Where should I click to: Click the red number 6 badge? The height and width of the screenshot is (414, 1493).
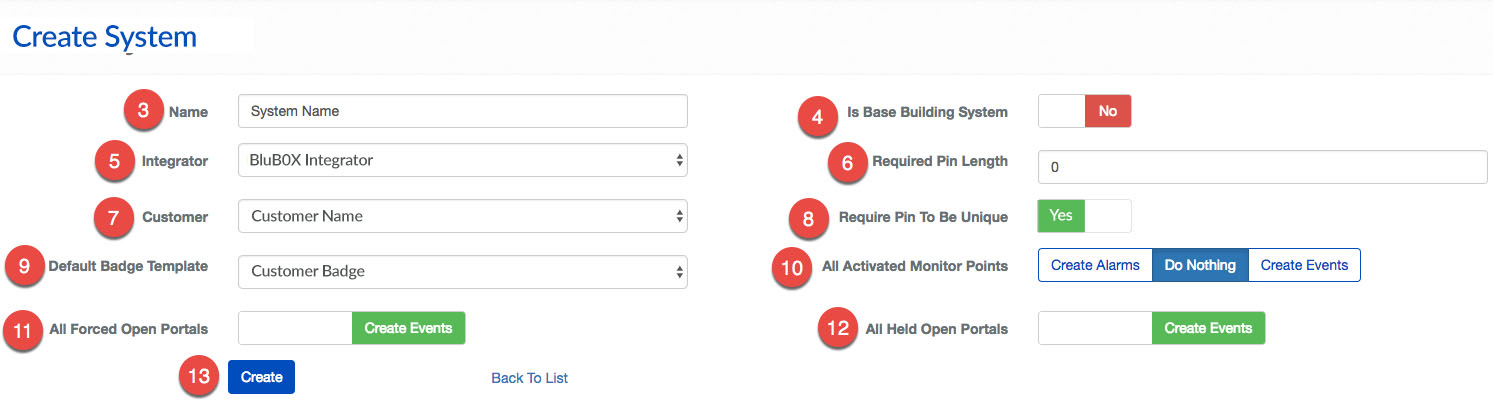[848, 162]
